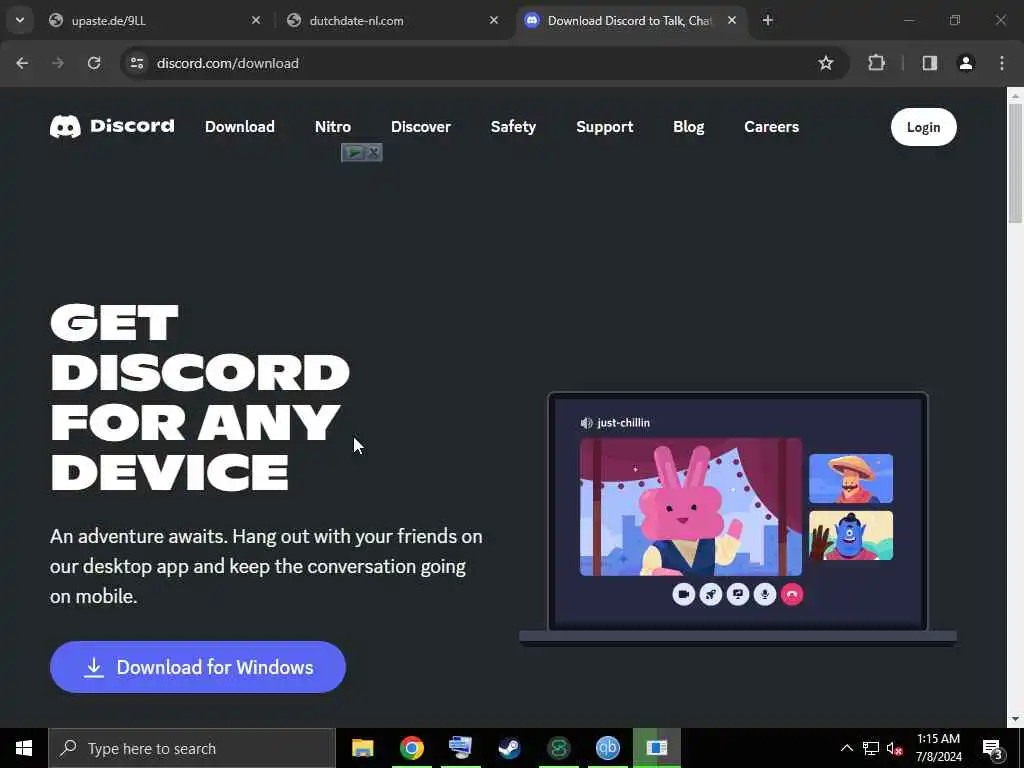
Task: Open the green swirl app on taskbar
Action: point(558,748)
